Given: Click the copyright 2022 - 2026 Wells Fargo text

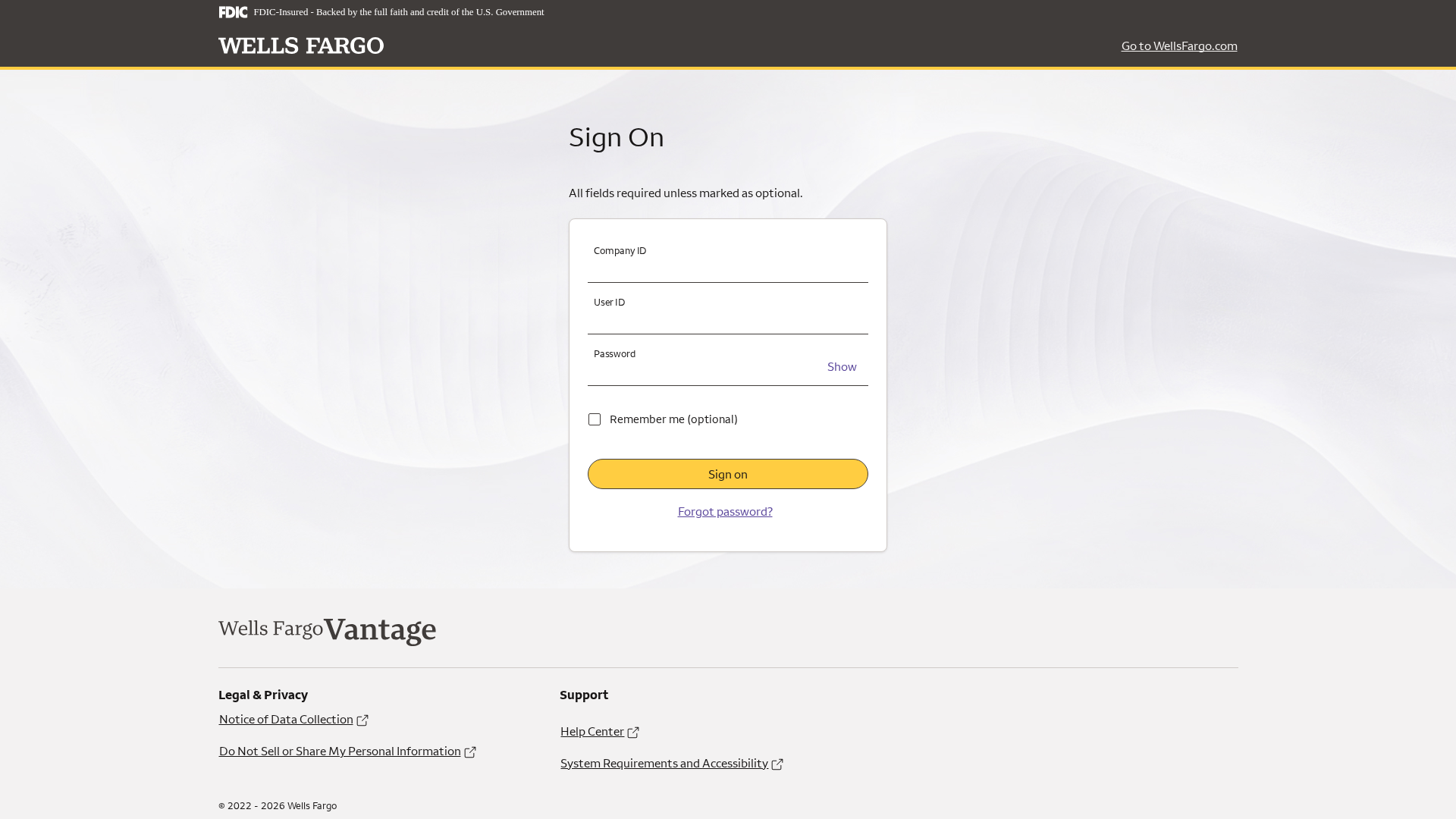Looking at the screenshot, I should point(278,806).
